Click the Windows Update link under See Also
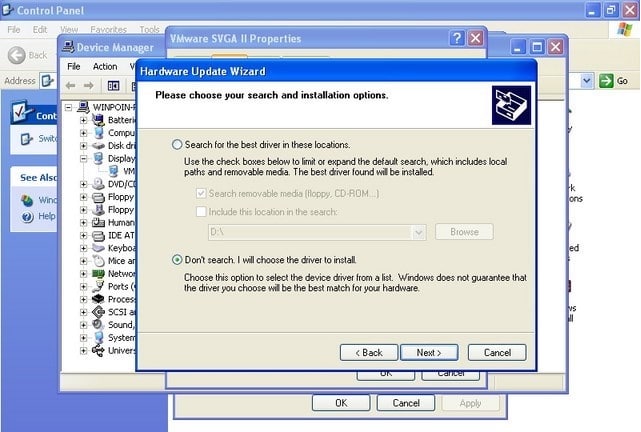This screenshot has width=641, height=432. click(x=47, y=200)
